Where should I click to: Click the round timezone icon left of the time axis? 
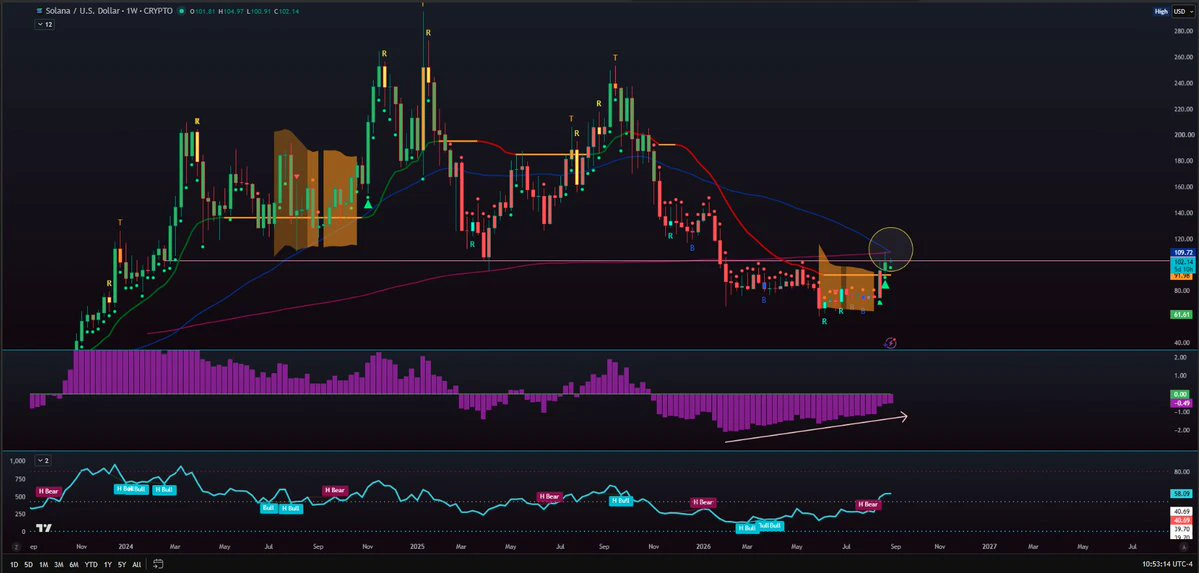(15, 547)
